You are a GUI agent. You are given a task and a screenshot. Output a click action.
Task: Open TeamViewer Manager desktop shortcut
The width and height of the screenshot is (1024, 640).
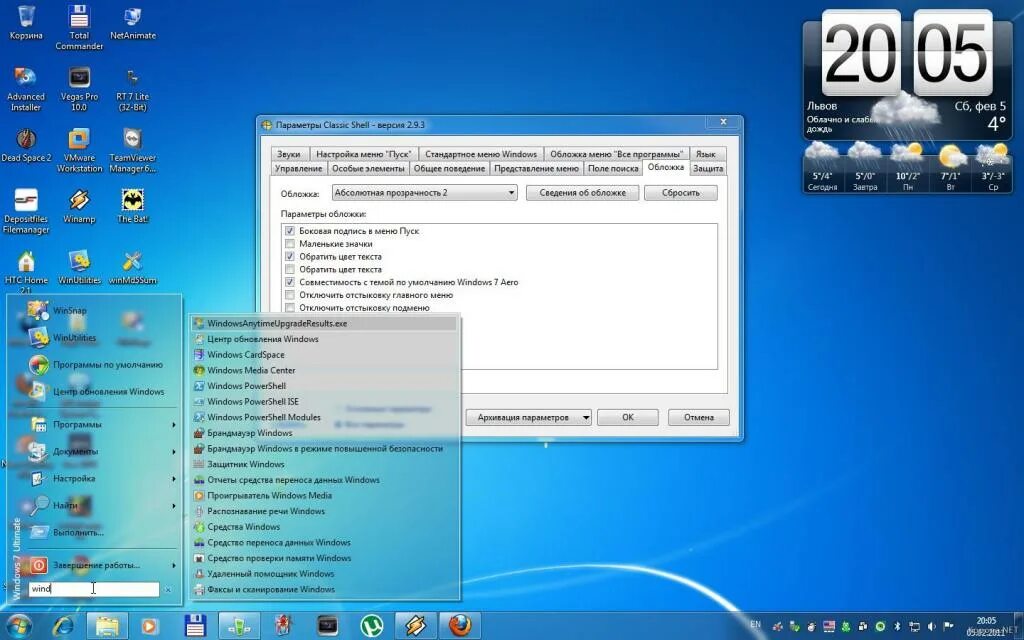pyautogui.click(x=133, y=150)
